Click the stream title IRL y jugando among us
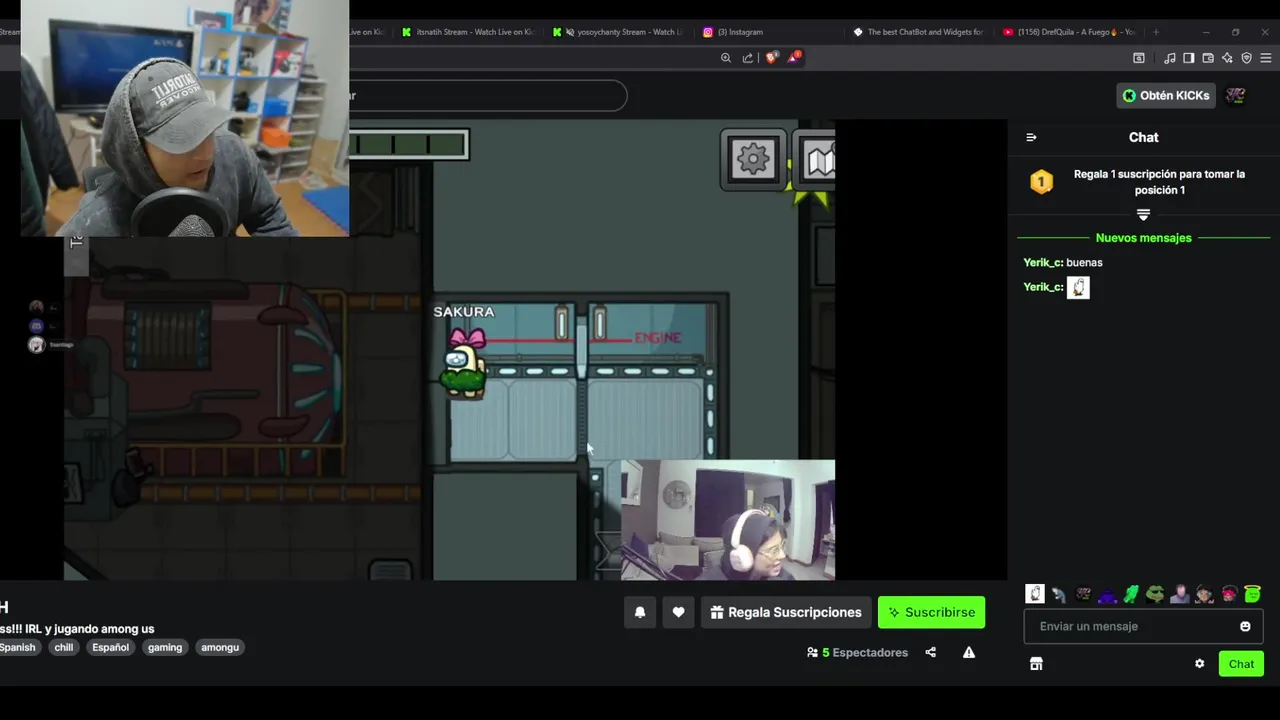Screen dimensions: 1280x720 coord(78,629)
